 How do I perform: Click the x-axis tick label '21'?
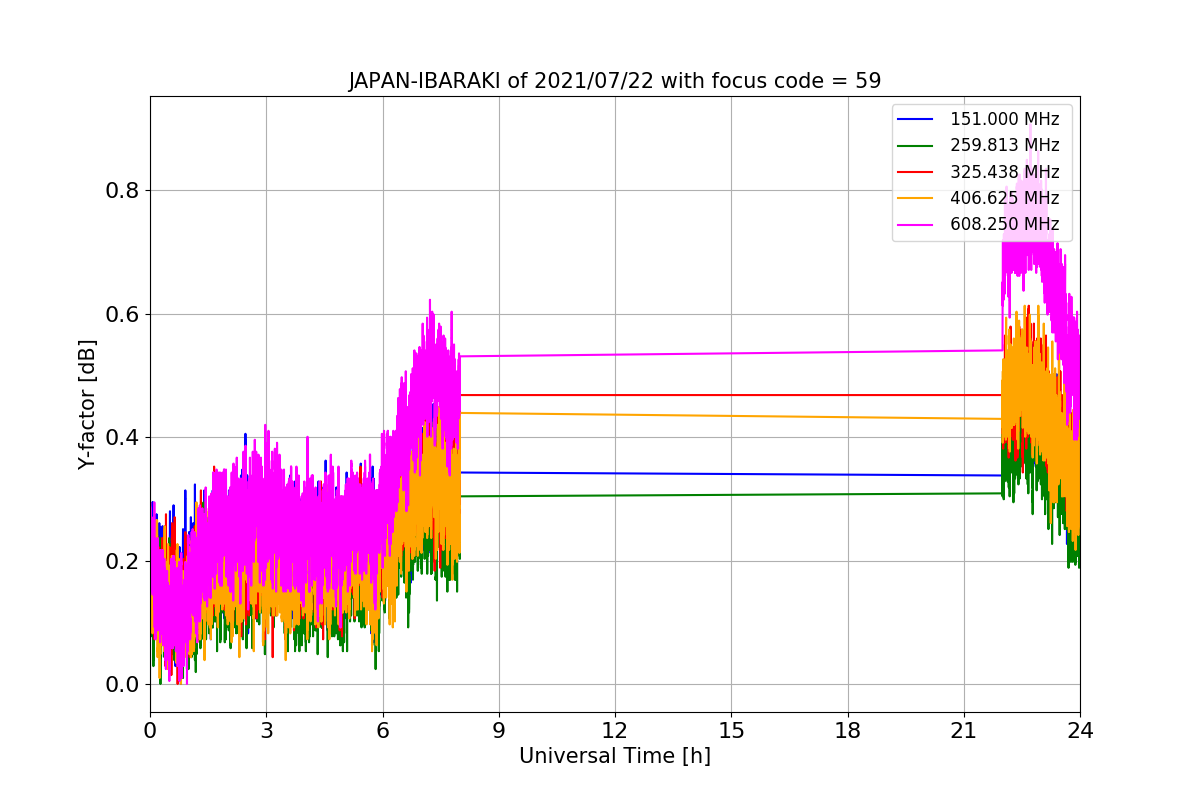[x=964, y=731]
